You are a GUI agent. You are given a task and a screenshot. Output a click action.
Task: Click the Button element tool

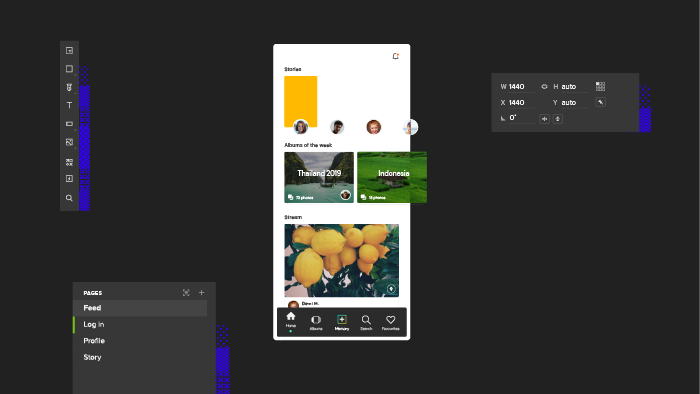(69, 124)
